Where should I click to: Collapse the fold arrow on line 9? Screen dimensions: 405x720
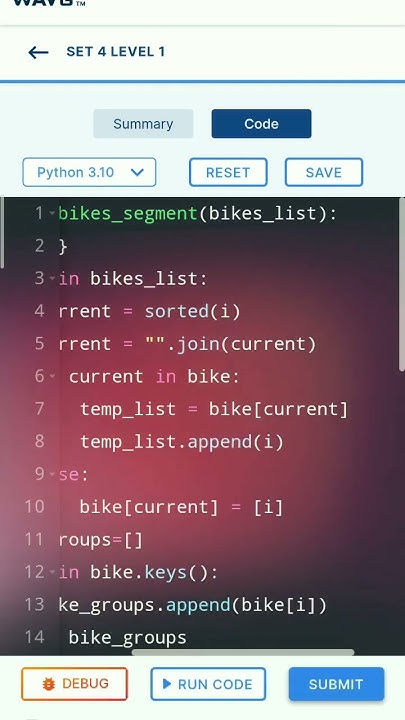(x=52, y=474)
